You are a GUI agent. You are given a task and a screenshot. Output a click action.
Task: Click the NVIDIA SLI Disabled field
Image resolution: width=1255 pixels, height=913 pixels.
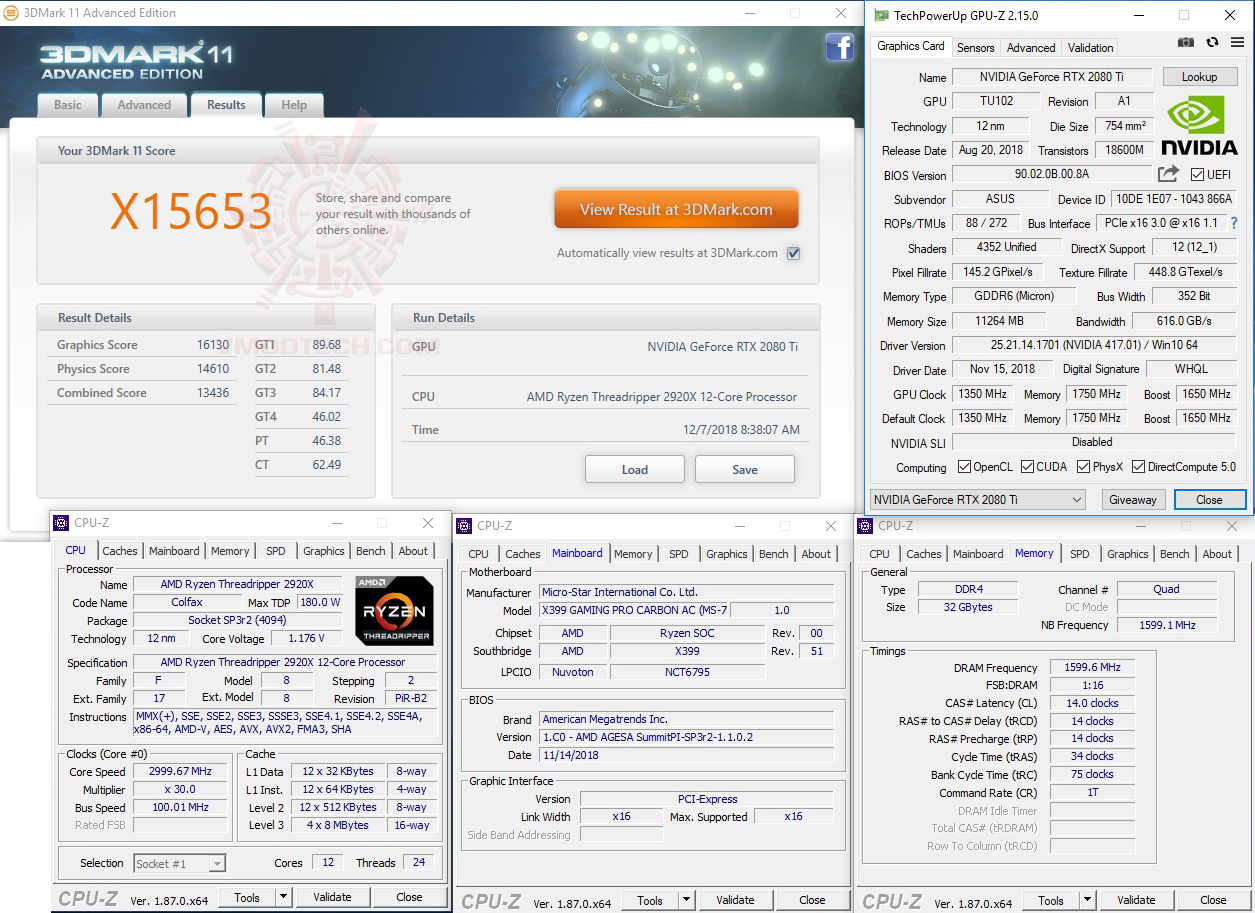1093,442
